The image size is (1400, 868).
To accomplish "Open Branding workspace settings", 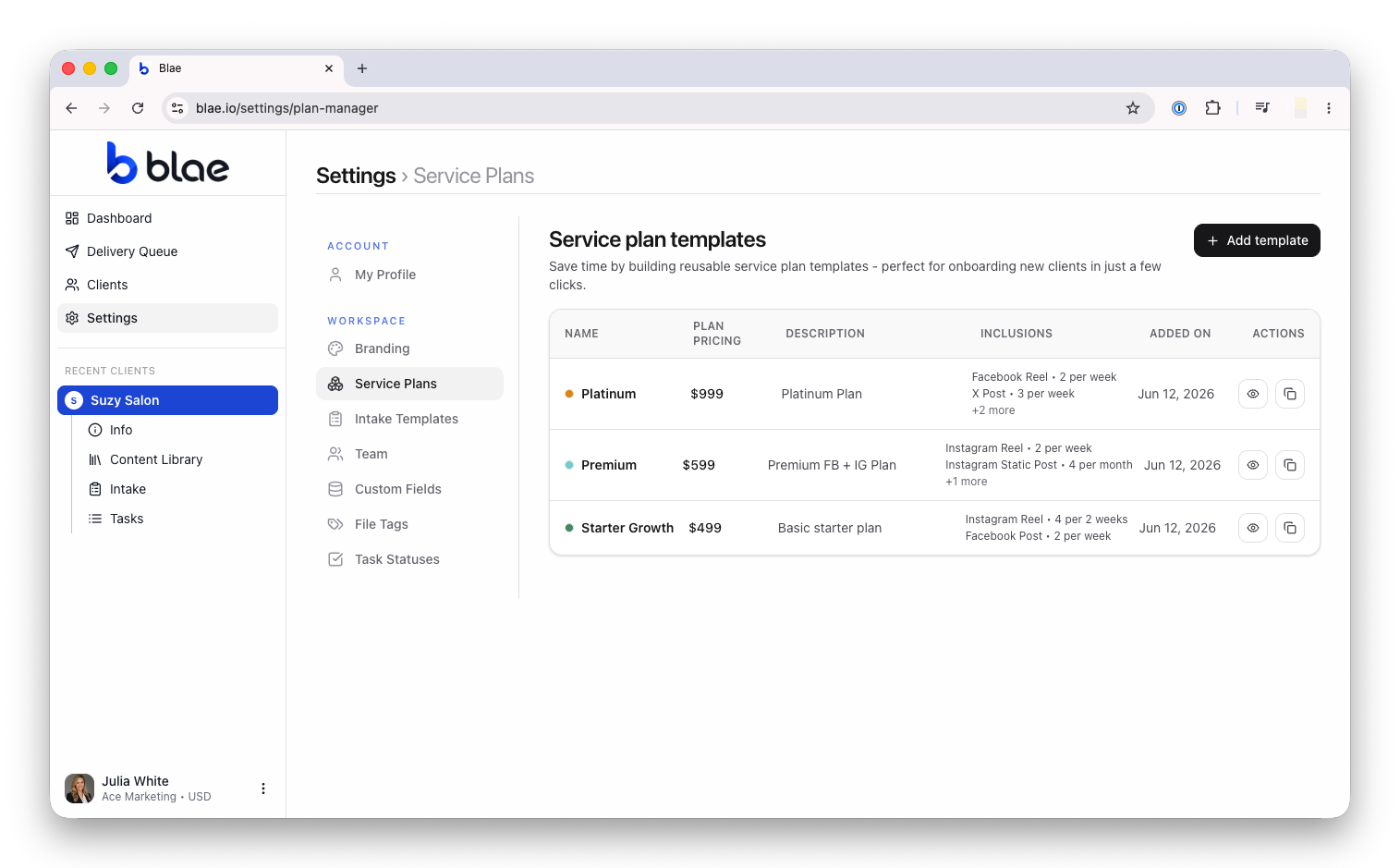I will pyautogui.click(x=409, y=348).
